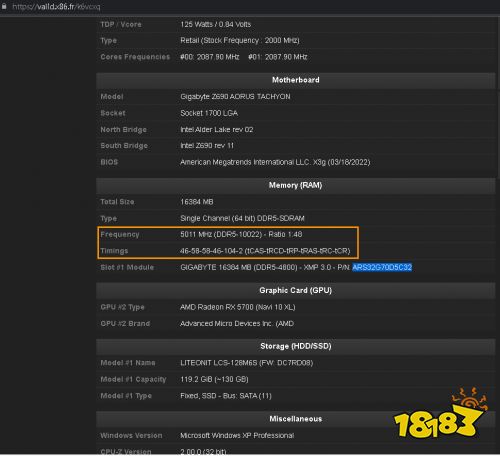Click the Gigabyte Z690 AORUS TACHYON model text
Screen dimensions: 500x456
235,97
